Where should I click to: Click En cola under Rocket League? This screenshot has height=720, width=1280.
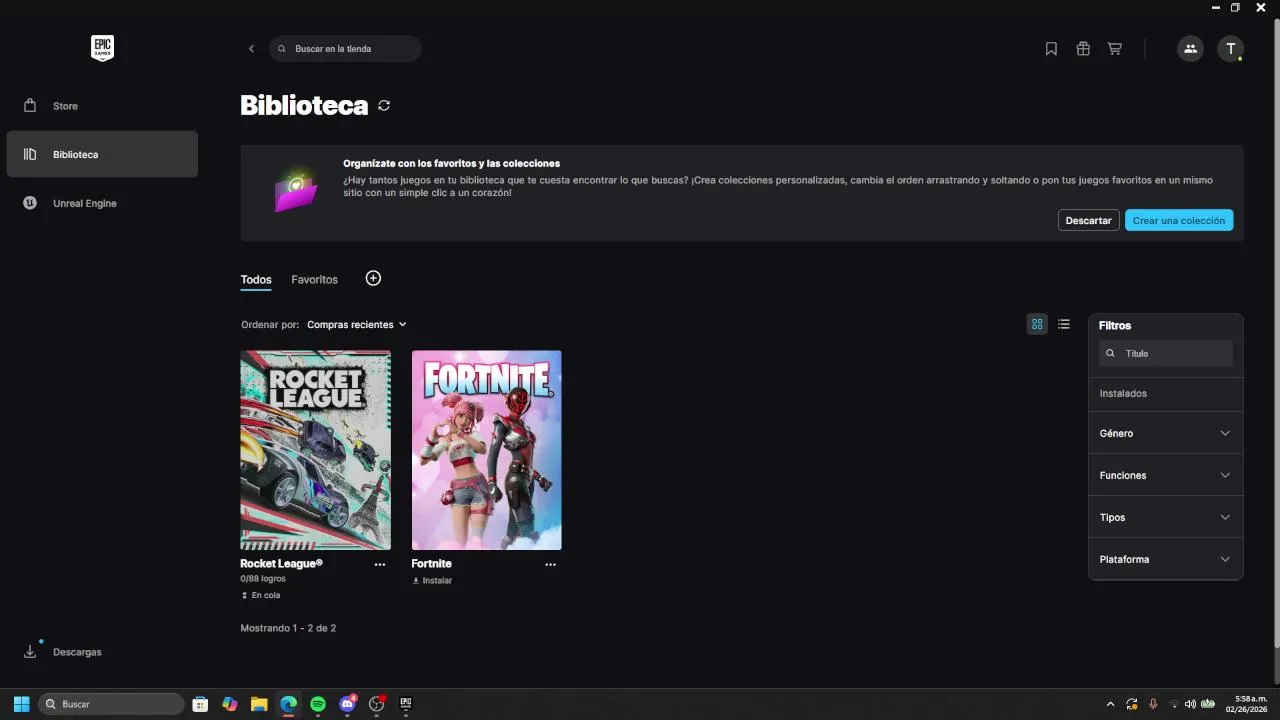click(x=261, y=595)
